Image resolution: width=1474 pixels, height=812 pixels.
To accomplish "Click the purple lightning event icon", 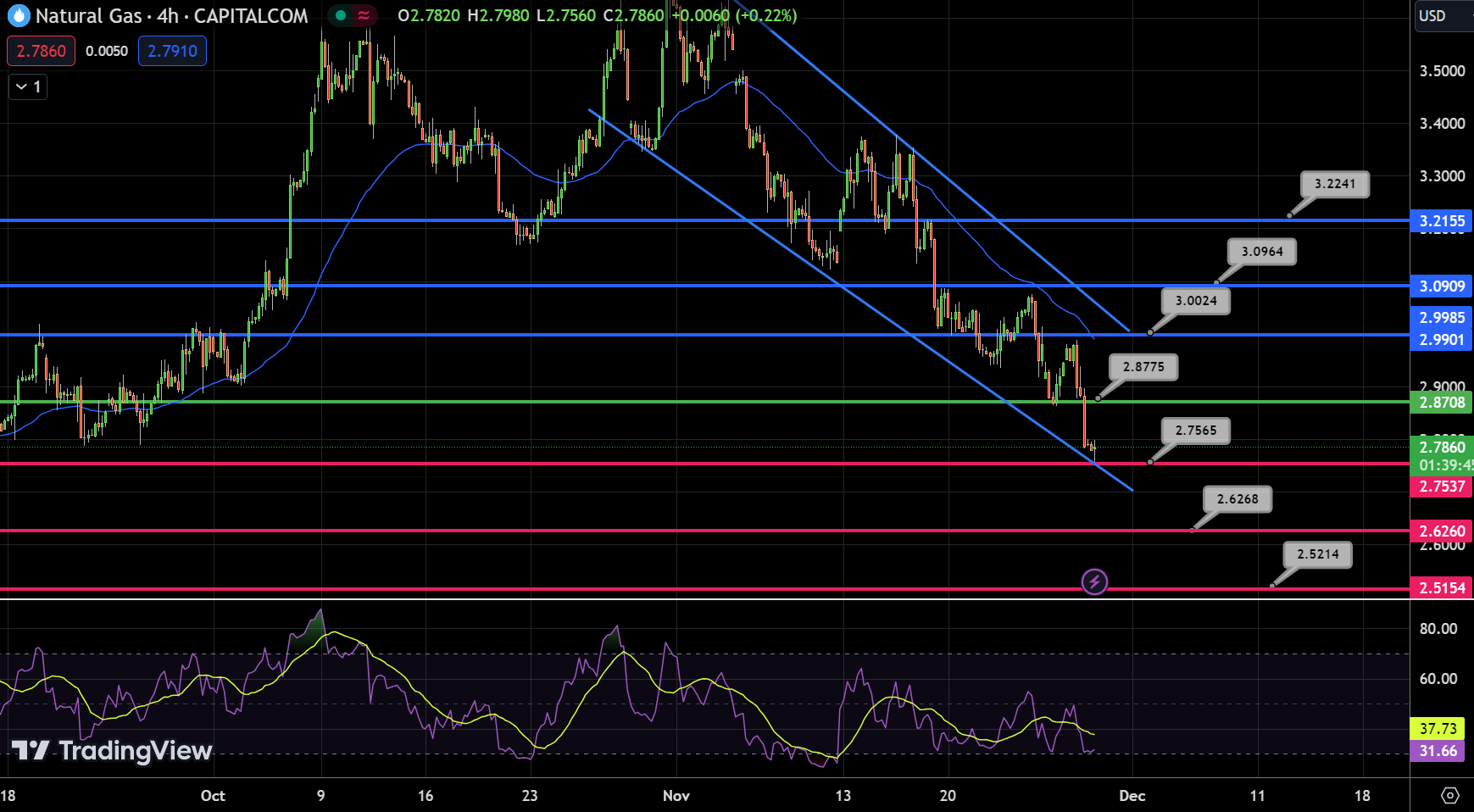I will pos(1094,581).
